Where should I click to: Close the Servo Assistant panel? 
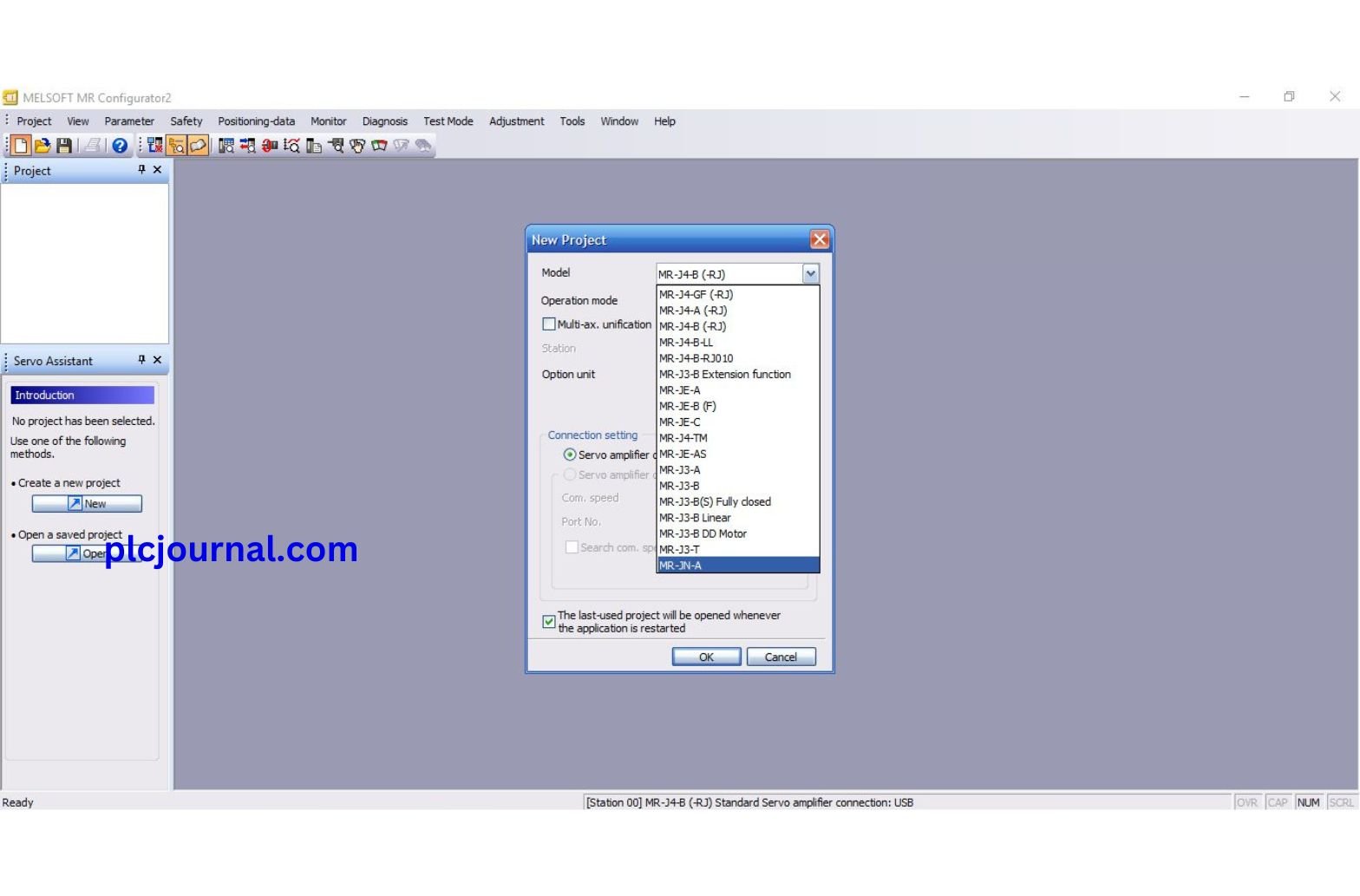[157, 359]
